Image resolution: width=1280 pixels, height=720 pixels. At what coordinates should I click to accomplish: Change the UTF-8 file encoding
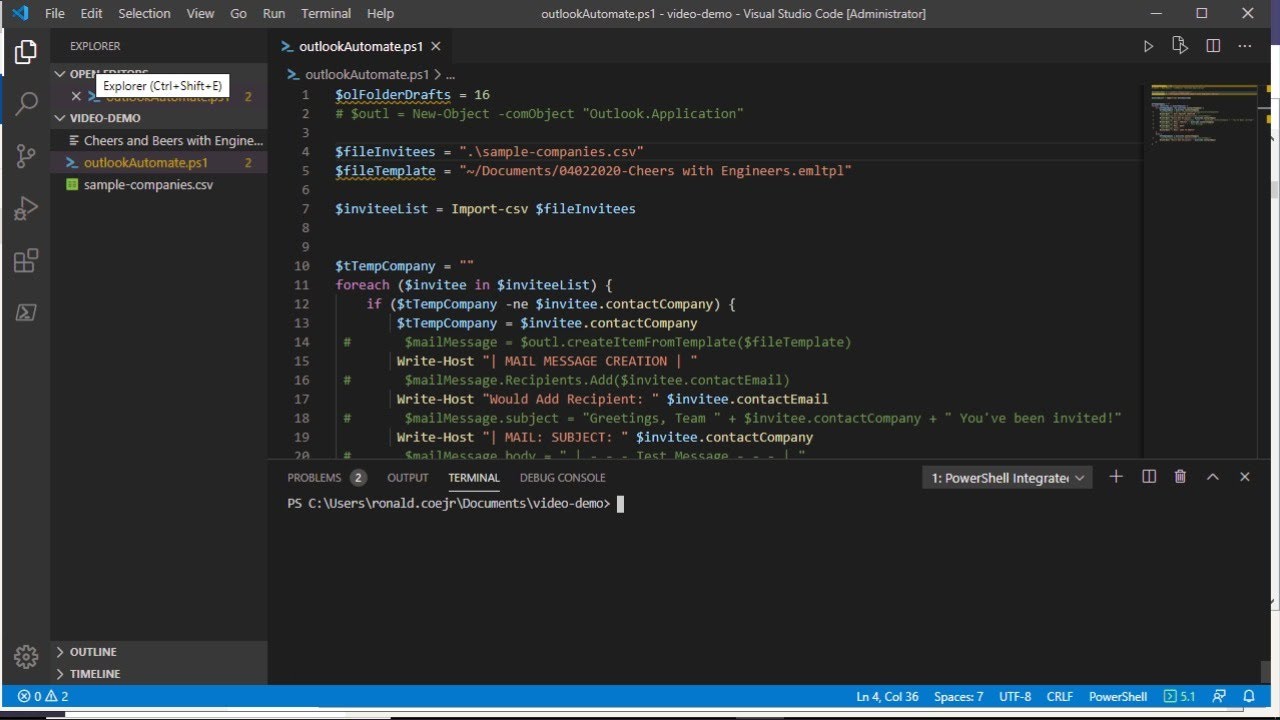(x=1015, y=696)
